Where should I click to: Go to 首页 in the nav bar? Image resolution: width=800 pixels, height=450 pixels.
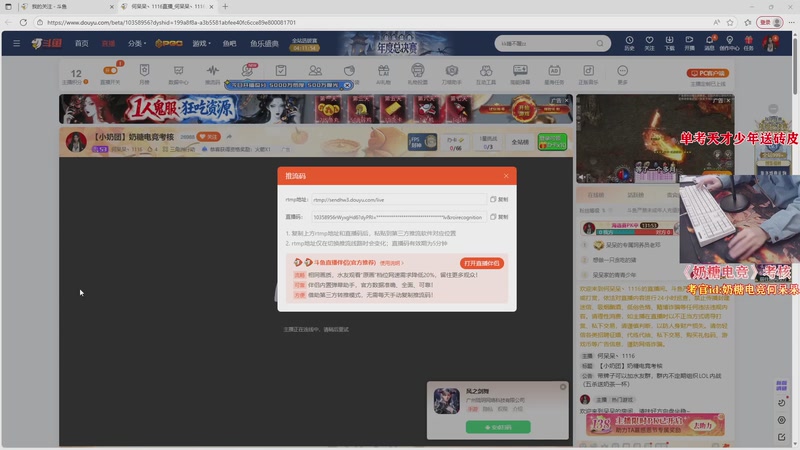tap(82, 43)
